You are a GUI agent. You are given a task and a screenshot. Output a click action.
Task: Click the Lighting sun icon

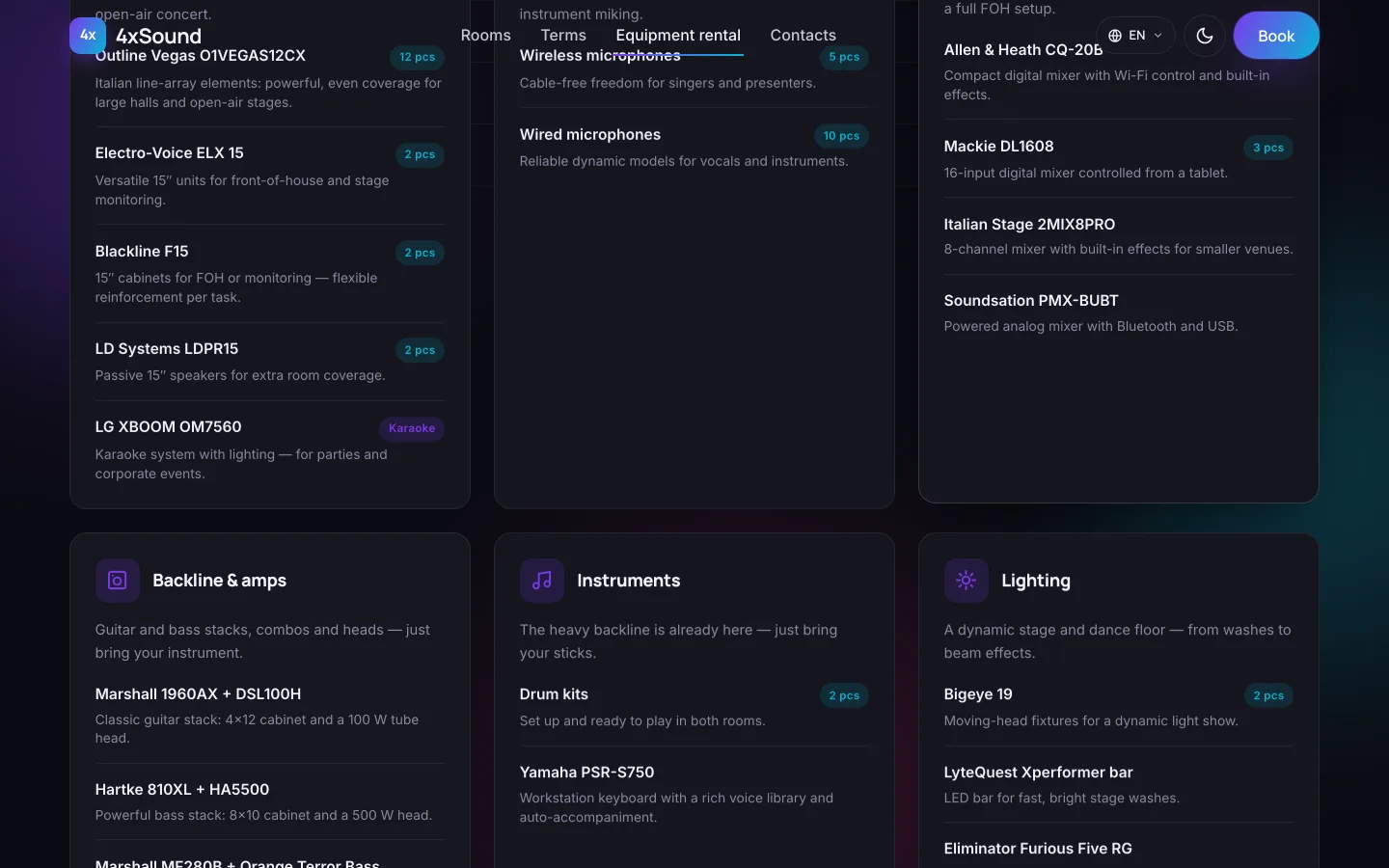point(967,581)
